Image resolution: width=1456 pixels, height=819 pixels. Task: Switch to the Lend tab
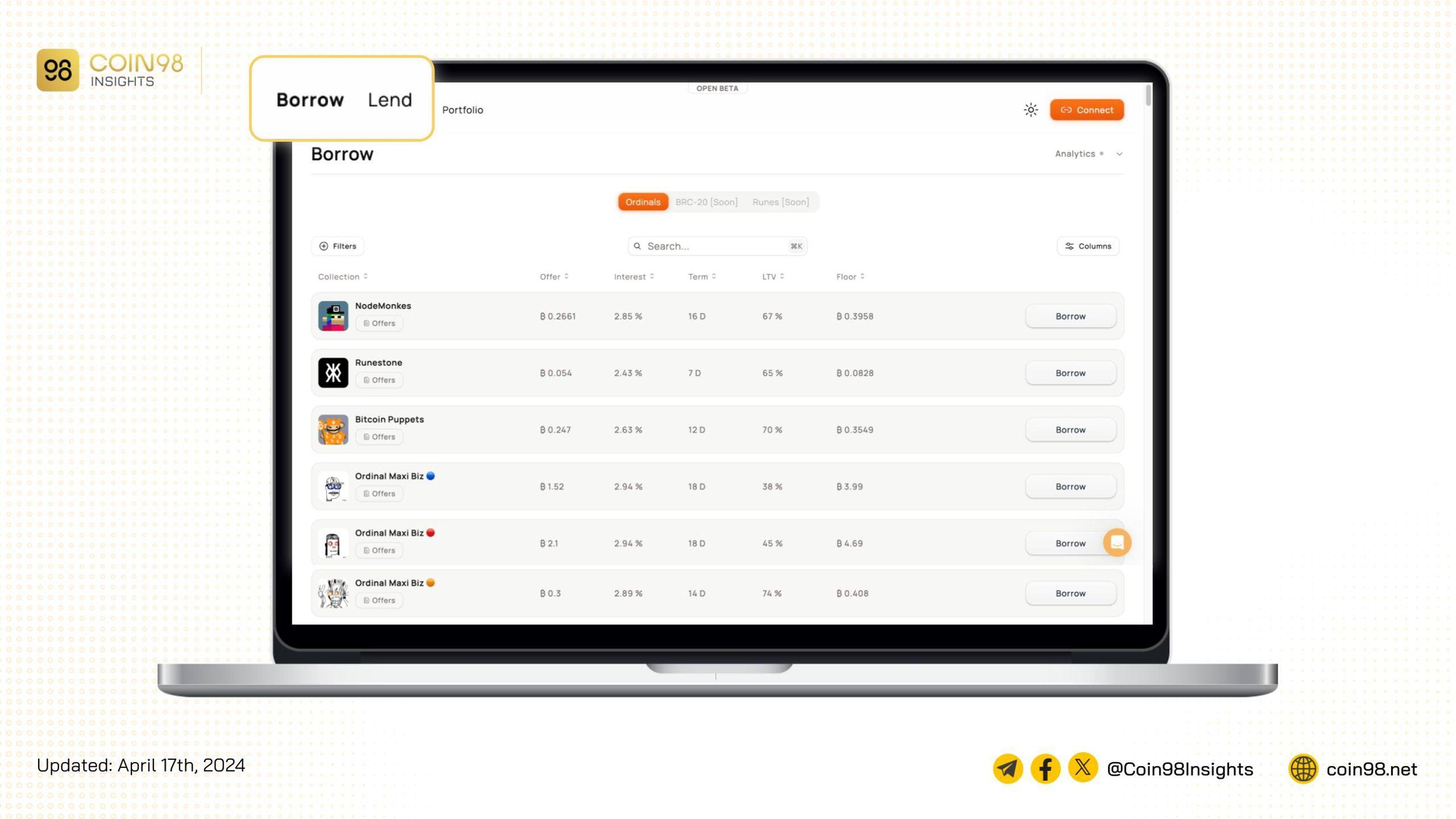tap(390, 99)
